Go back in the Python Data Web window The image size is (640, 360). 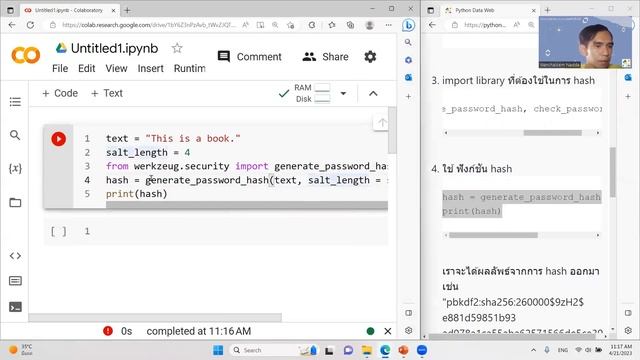point(432,25)
